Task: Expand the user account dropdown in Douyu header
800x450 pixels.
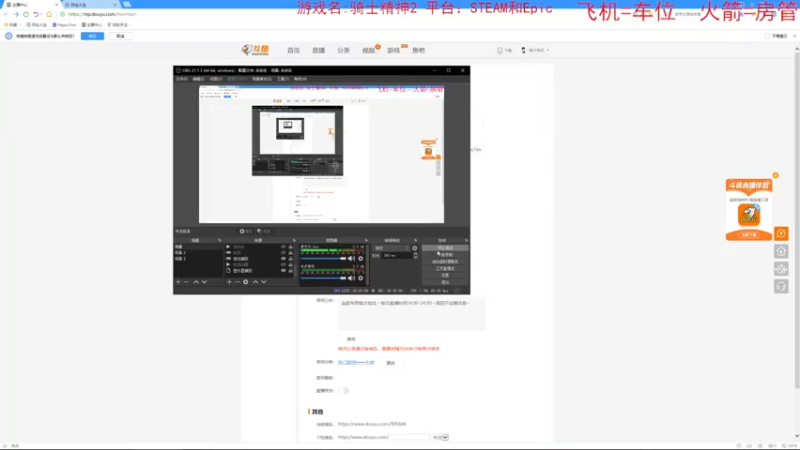Action: tap(535, 50)
